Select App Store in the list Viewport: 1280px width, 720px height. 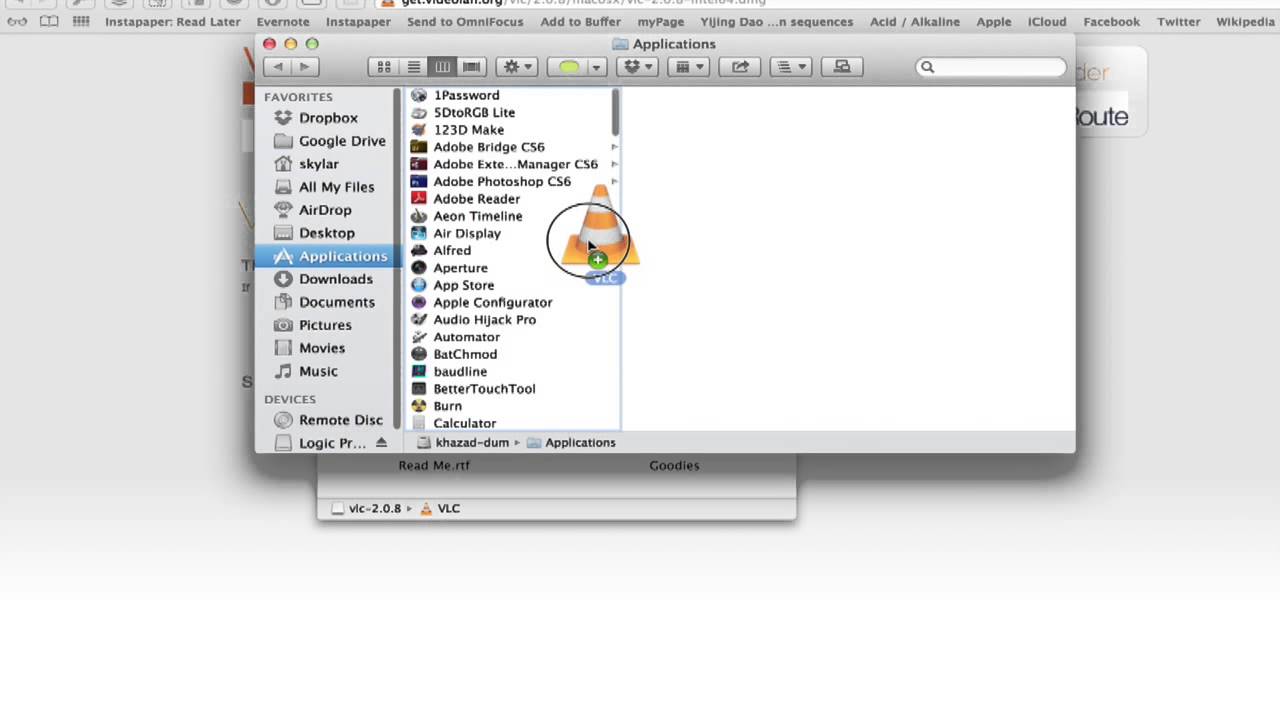(463, 285)
